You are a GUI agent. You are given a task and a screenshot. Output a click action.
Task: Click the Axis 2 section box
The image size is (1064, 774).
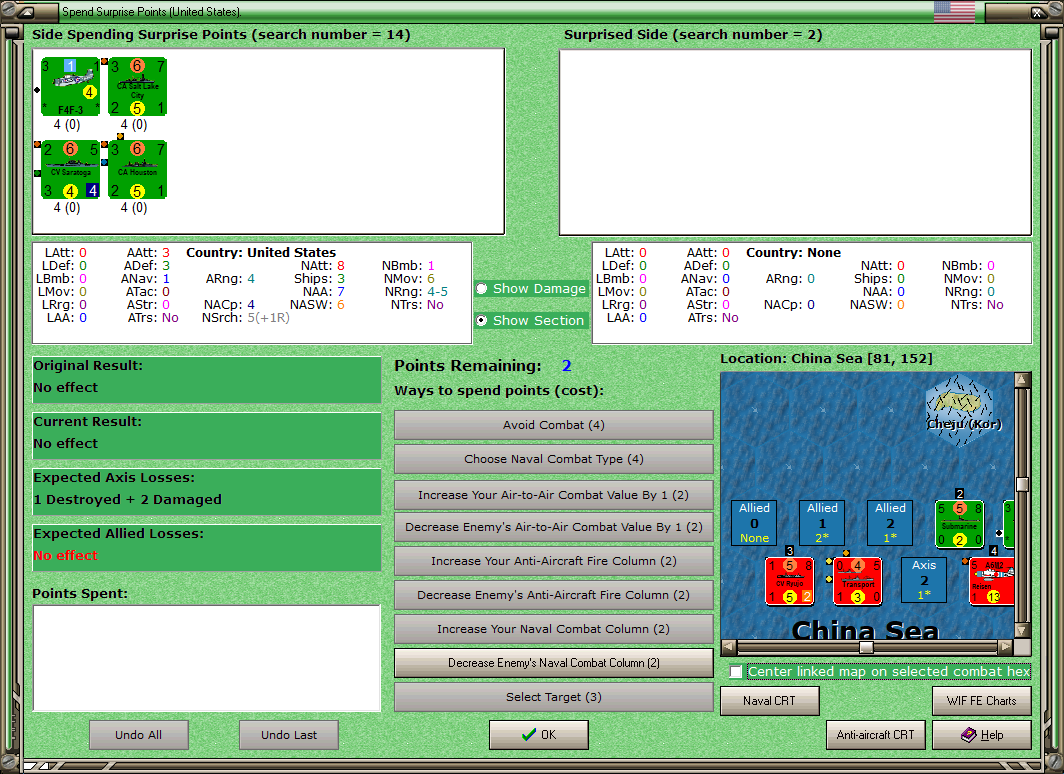pos(924,580)
